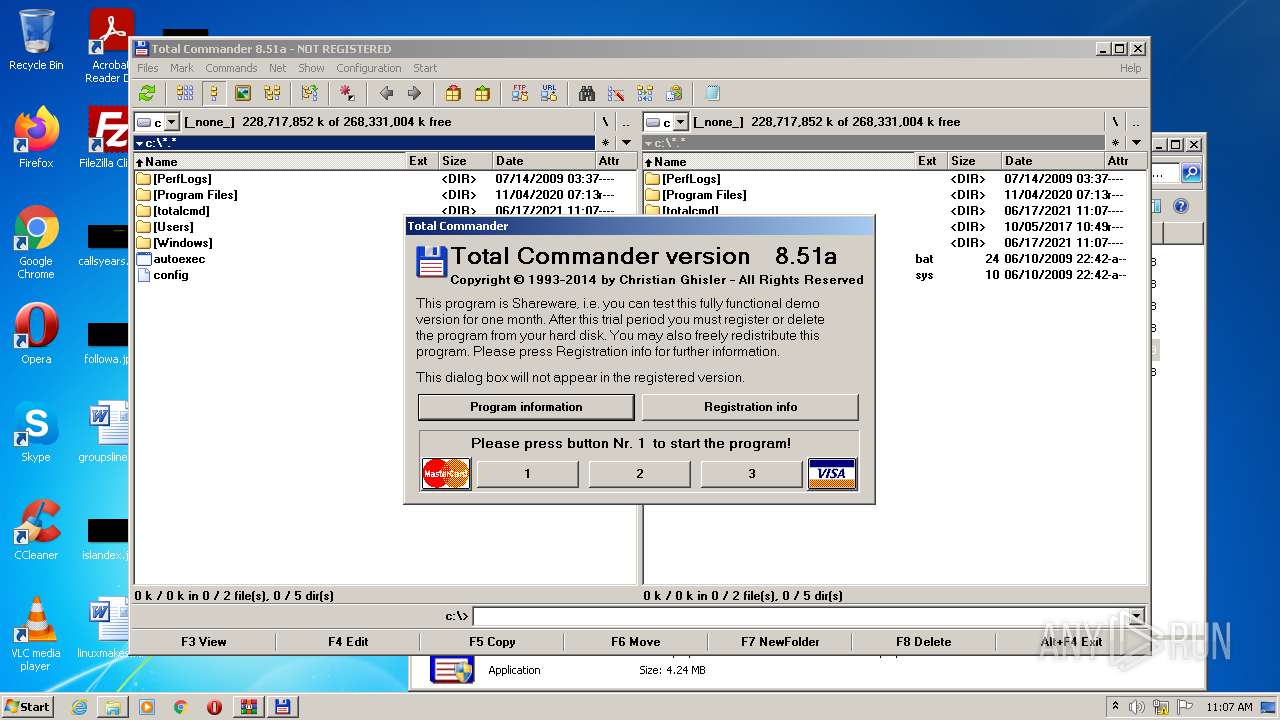
Task: Click the Invert selection toolbar icon
Action: [309, 93]
